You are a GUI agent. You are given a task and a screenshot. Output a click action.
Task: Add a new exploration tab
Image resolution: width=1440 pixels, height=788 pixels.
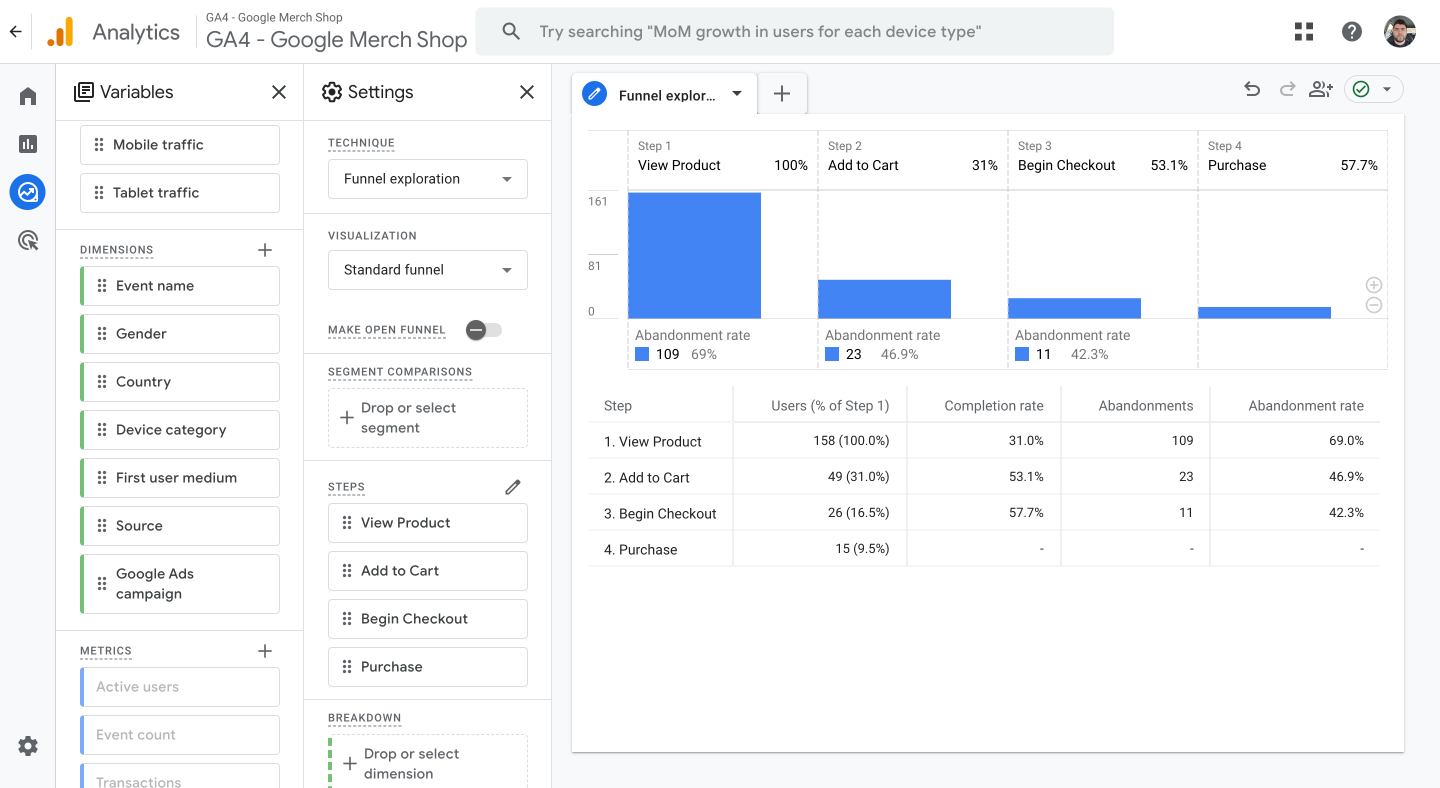click(782, 94)
